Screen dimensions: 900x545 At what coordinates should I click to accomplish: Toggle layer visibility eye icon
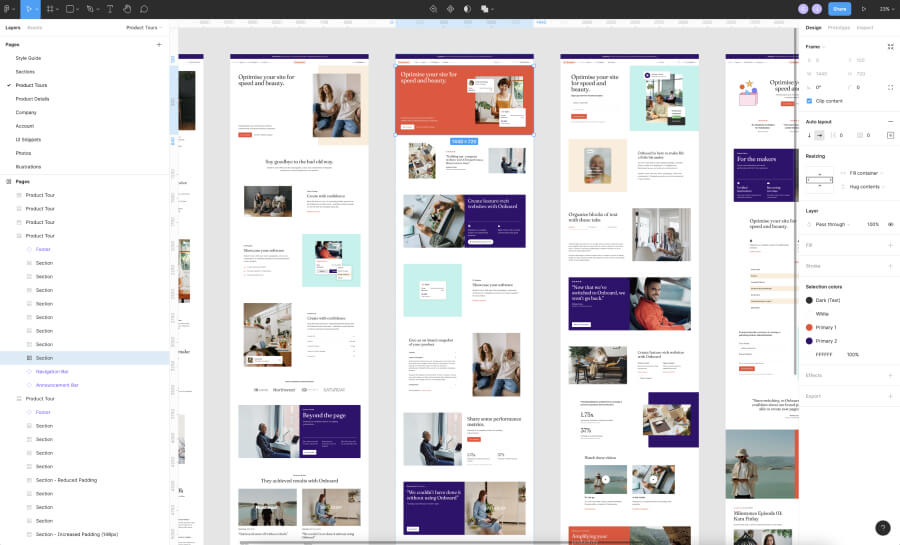[x=890, y=224]
